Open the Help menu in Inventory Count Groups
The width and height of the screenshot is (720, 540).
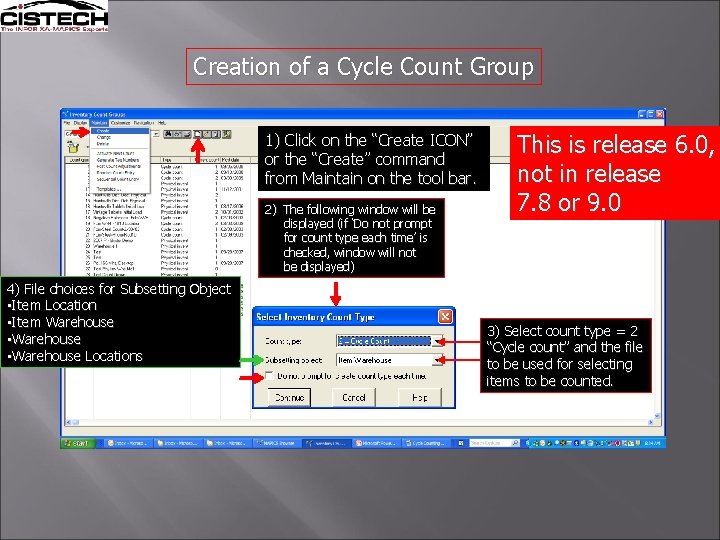click(162, 123)
